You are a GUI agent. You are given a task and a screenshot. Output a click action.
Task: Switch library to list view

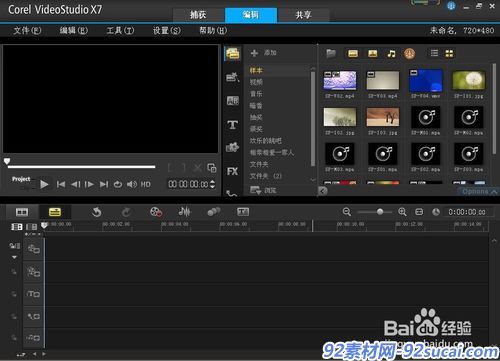coord(434,53)
